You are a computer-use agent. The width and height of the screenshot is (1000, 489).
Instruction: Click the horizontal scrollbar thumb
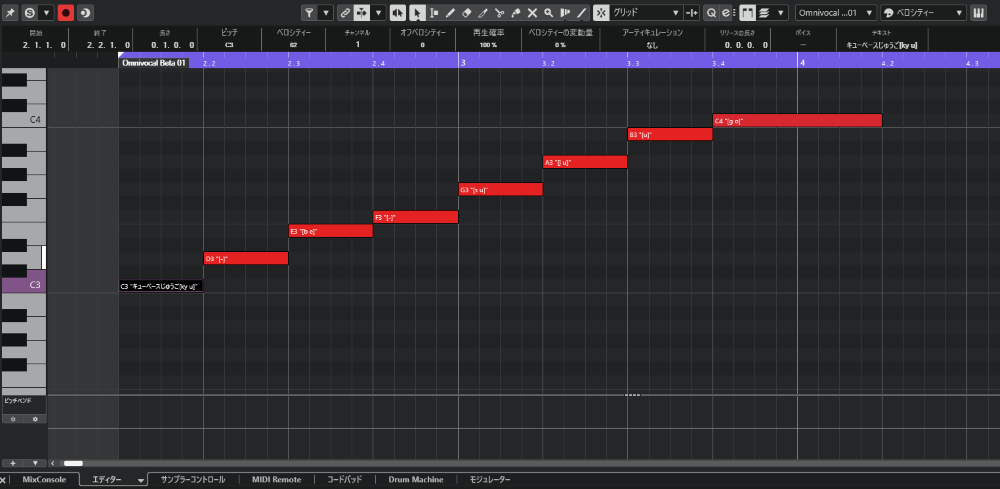pyautogui.click(x=73, y=464)
